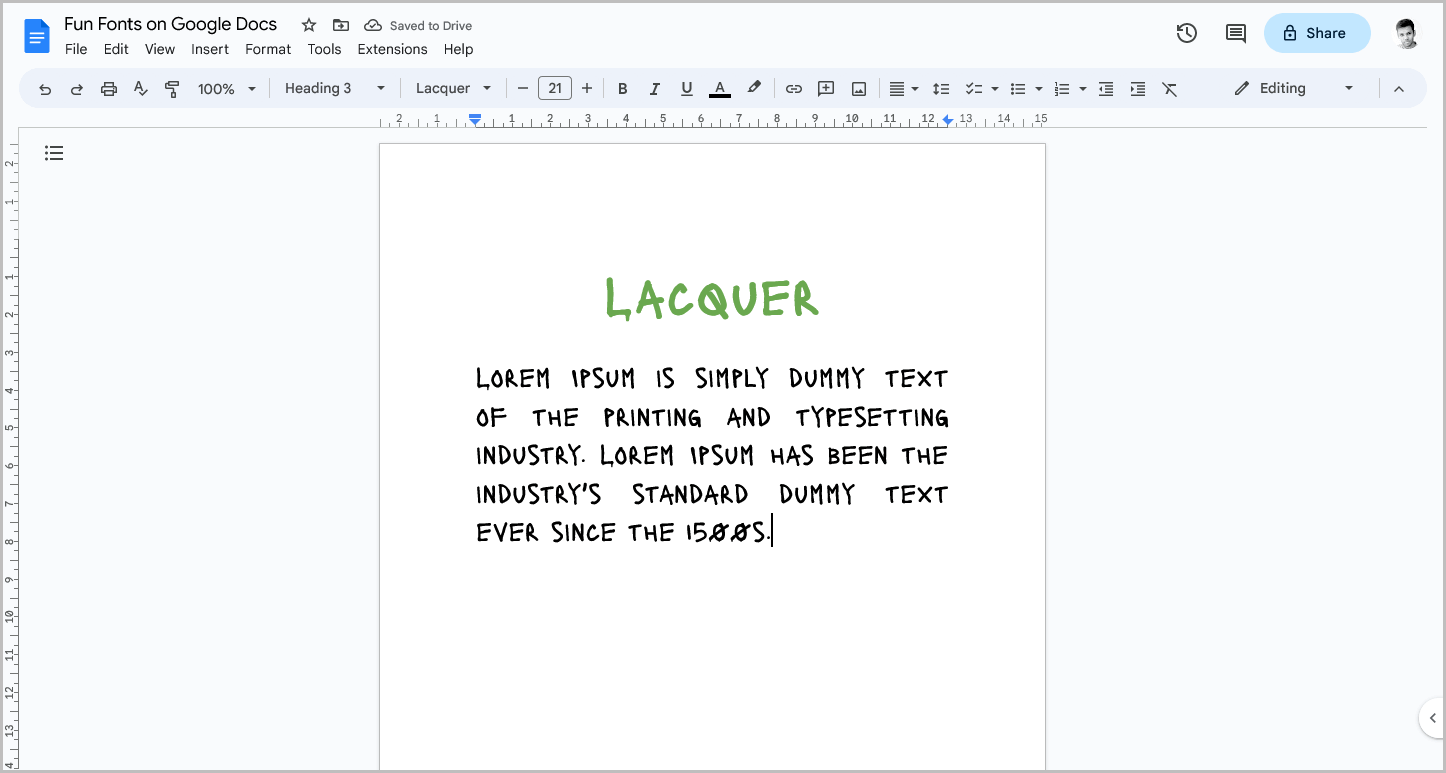The width and height of the screenshot is (1446, 773).
Task: Star the Fun Fonts document
Action: coord(308,24)
